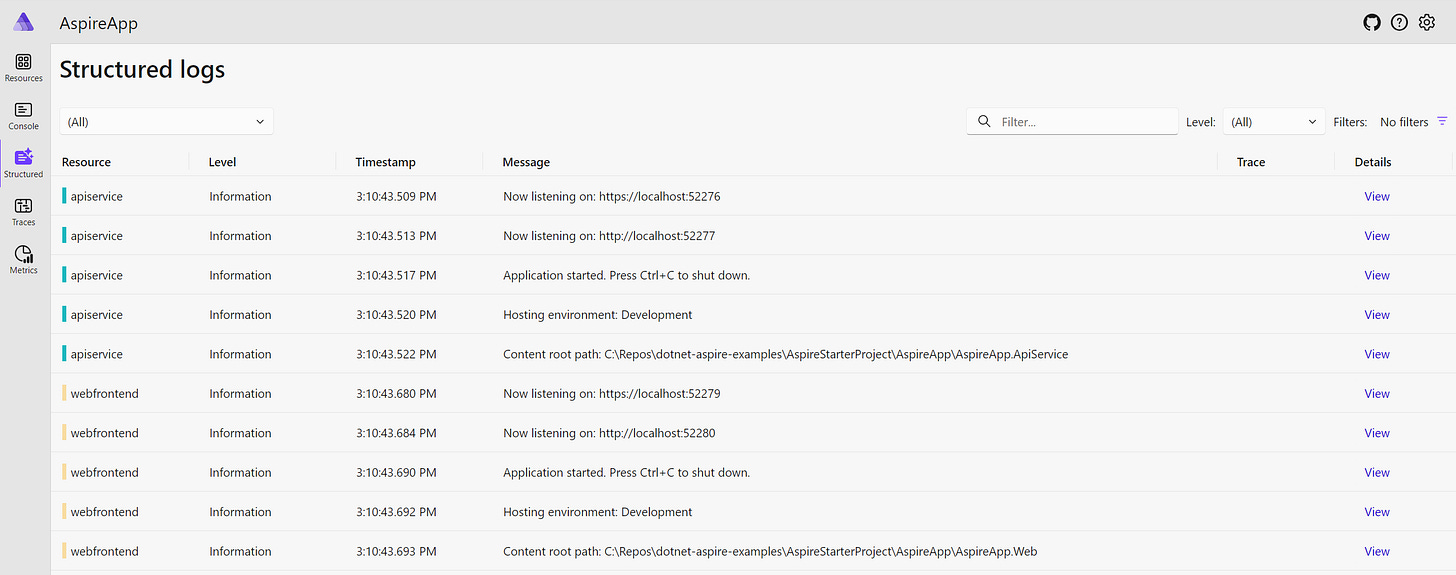The image size is (1456, 575).
Task: Click the magnifier icon in the filter box
Action: 984,121
